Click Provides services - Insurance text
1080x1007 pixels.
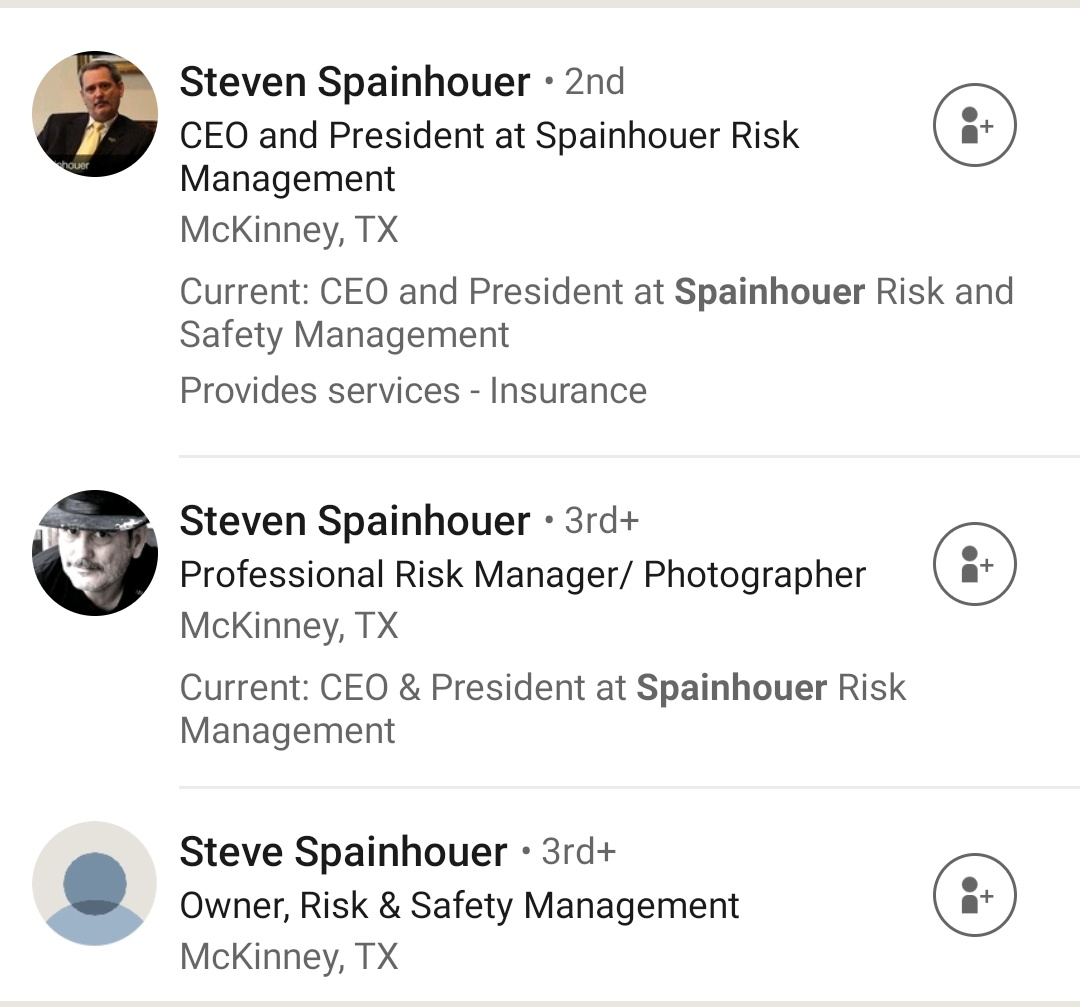click(x=413, y=391)
